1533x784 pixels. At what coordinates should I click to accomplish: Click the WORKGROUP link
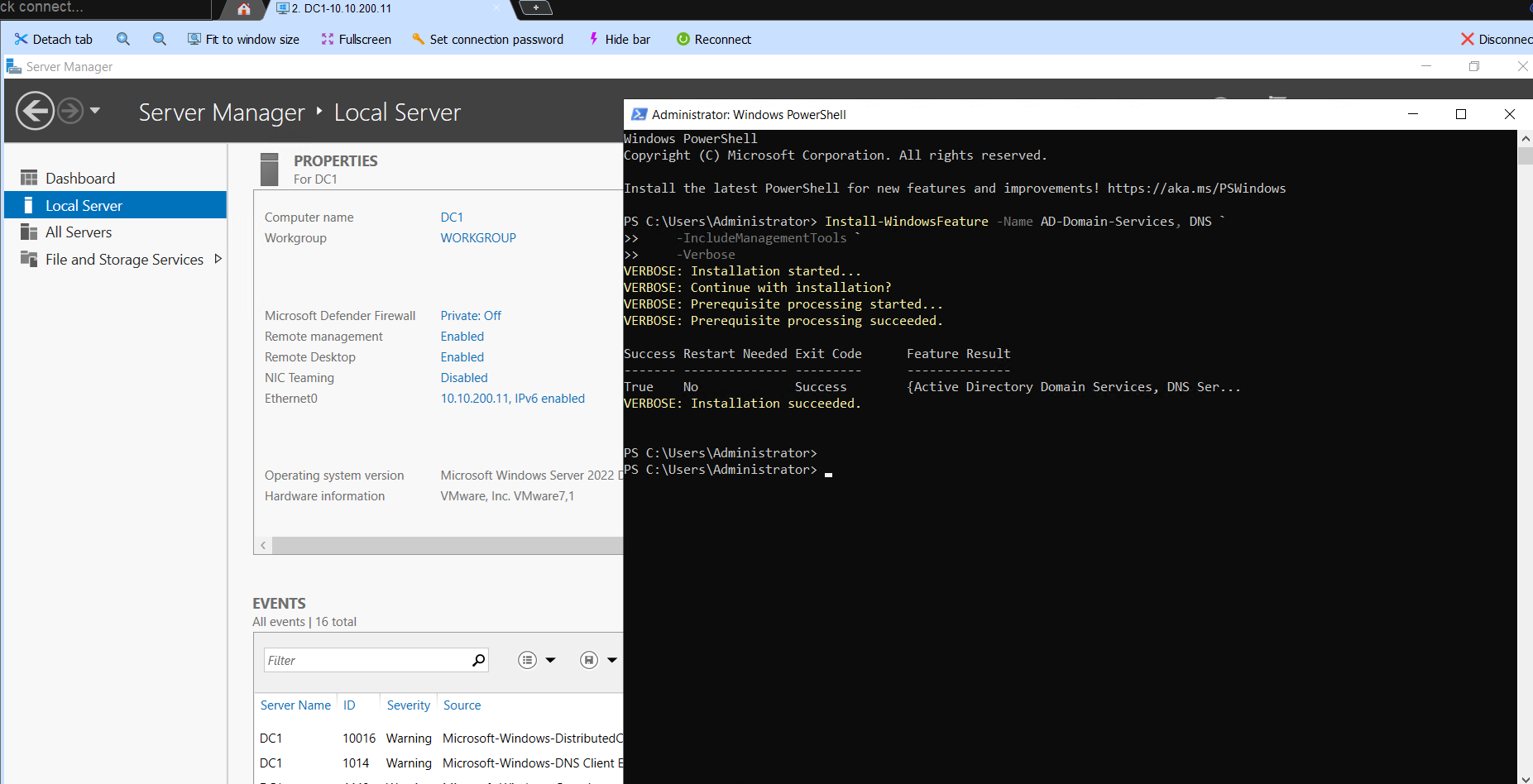point(478,238)
